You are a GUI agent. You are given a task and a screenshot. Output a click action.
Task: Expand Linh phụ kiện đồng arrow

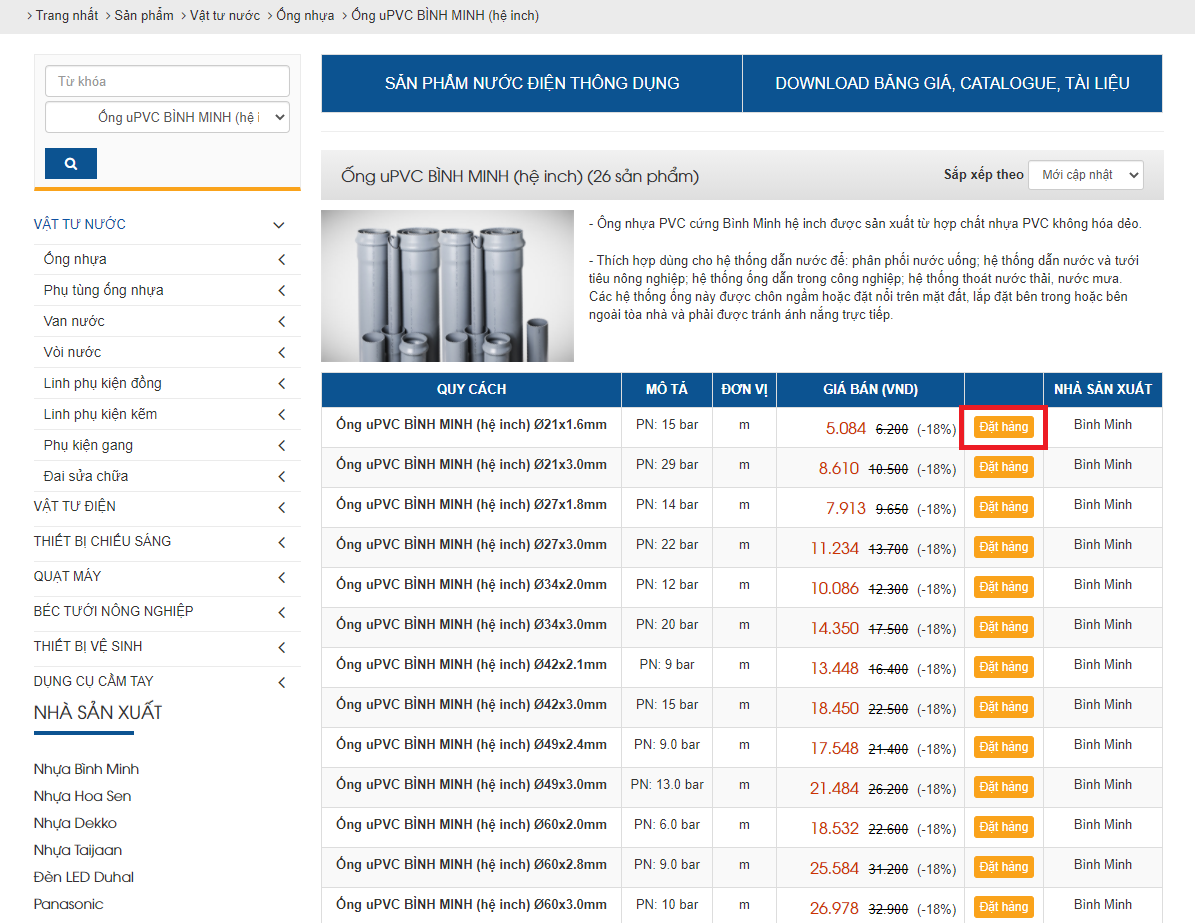tap(282, 383)
